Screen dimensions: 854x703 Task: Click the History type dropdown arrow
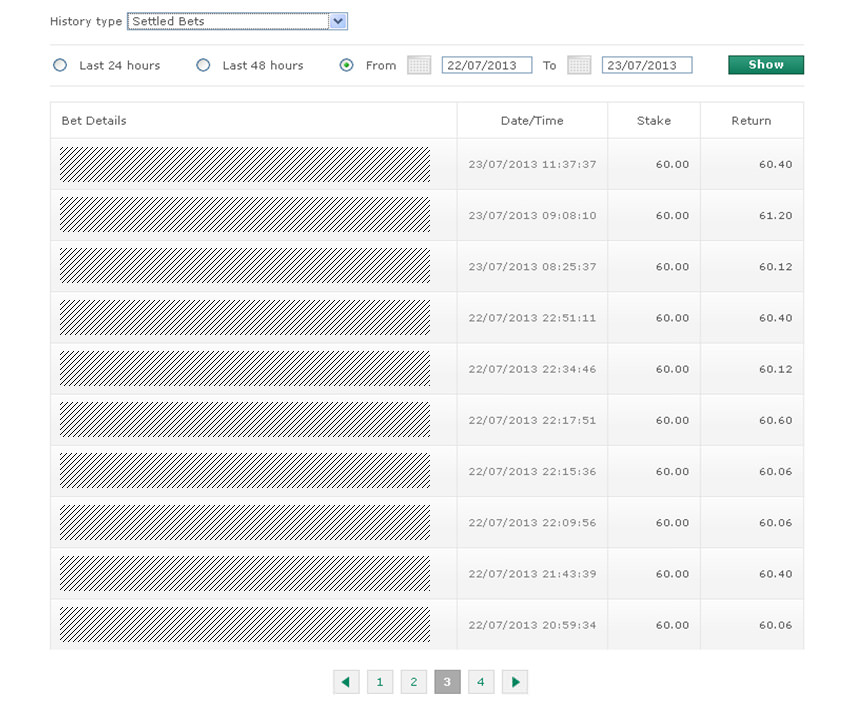[x=338, y=21]
